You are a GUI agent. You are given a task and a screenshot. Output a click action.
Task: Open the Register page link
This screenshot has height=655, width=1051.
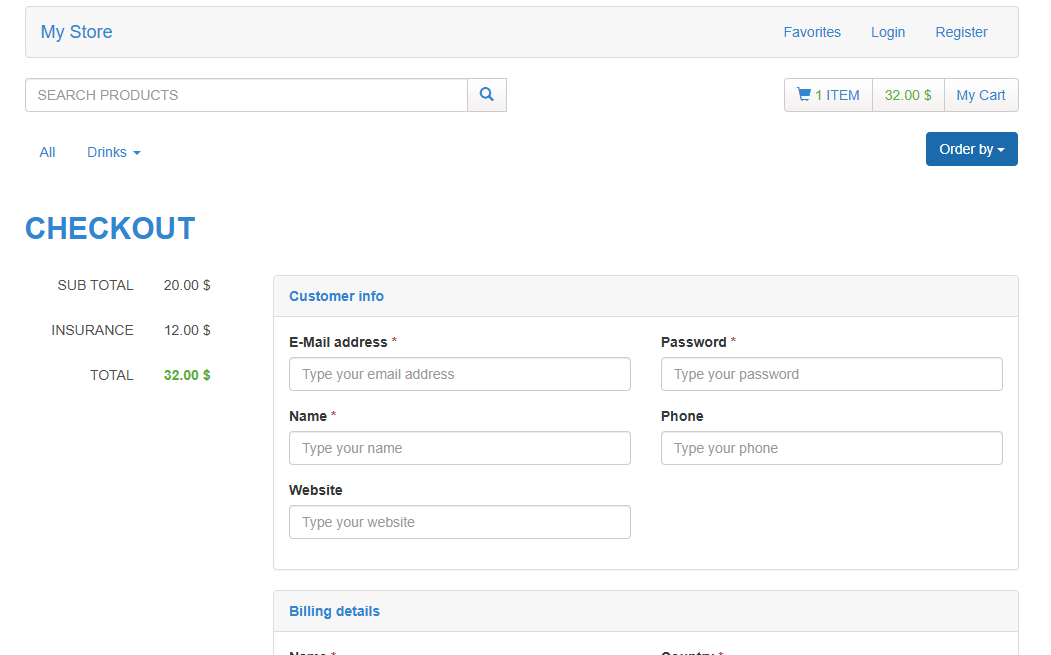point(961,32)
